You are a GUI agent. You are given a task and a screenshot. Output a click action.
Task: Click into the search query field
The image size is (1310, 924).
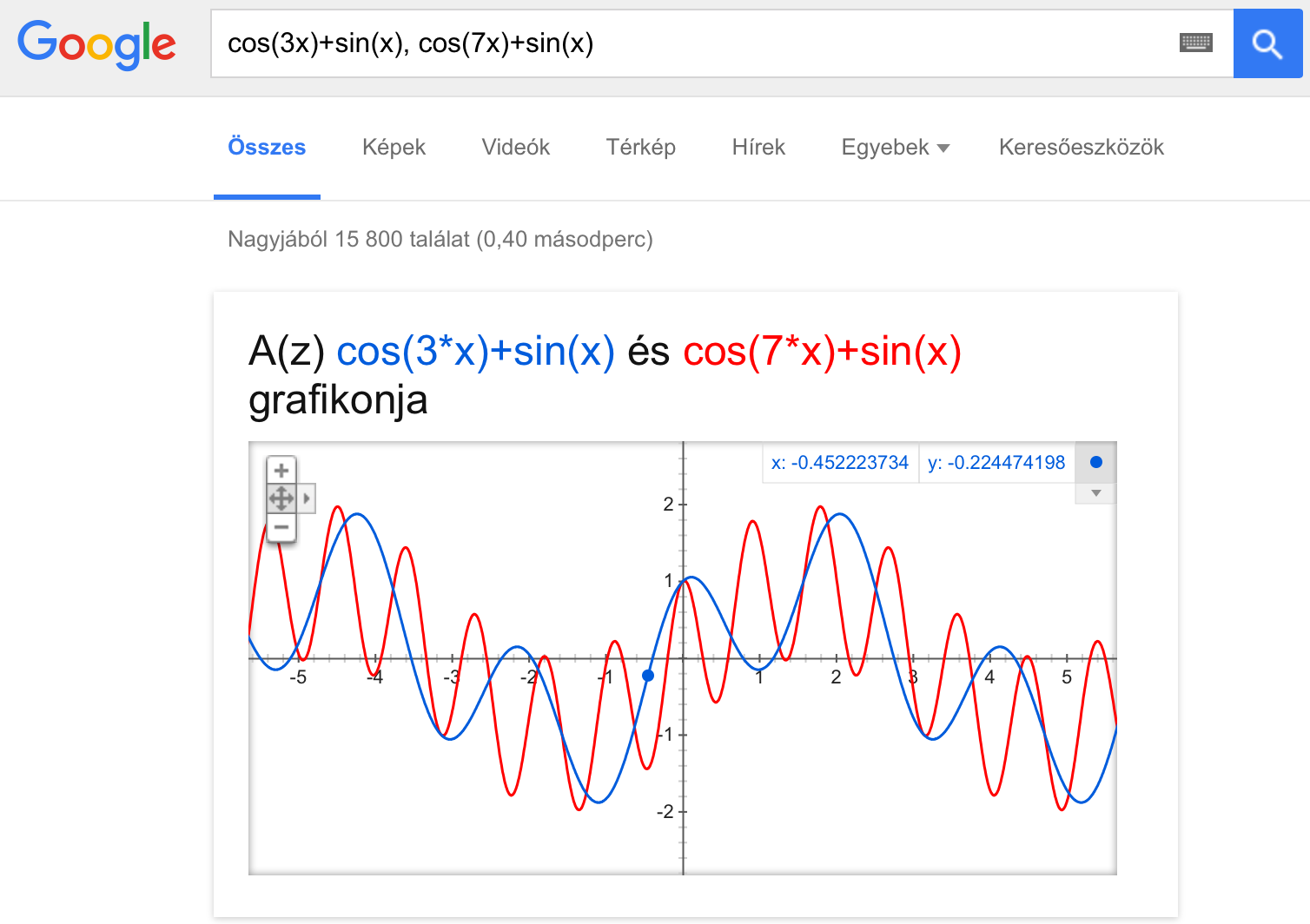point(695,43)
